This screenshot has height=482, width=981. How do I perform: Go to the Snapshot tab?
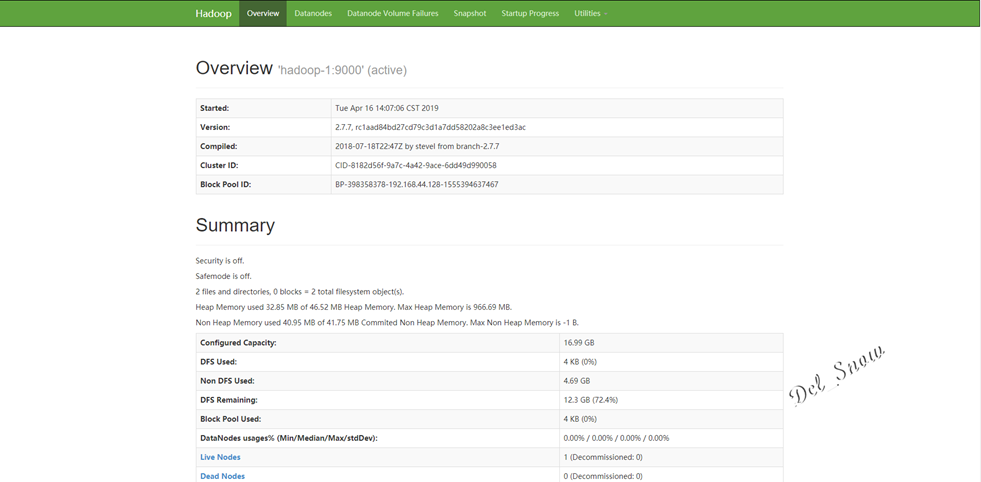click(x=470, y=13)
